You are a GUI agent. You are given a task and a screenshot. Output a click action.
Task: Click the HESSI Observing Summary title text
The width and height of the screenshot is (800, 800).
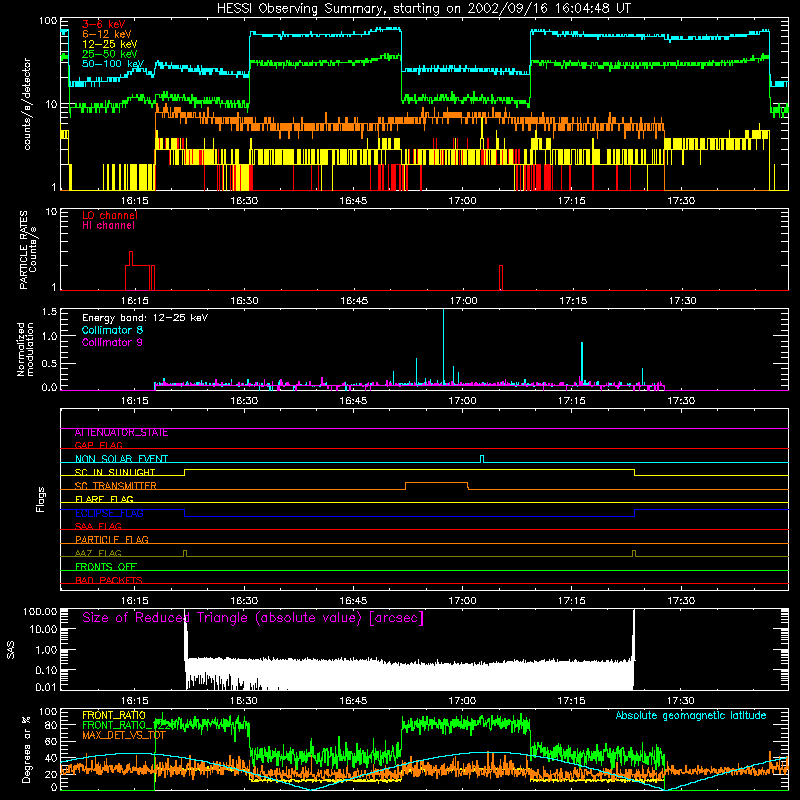[424, 9]
